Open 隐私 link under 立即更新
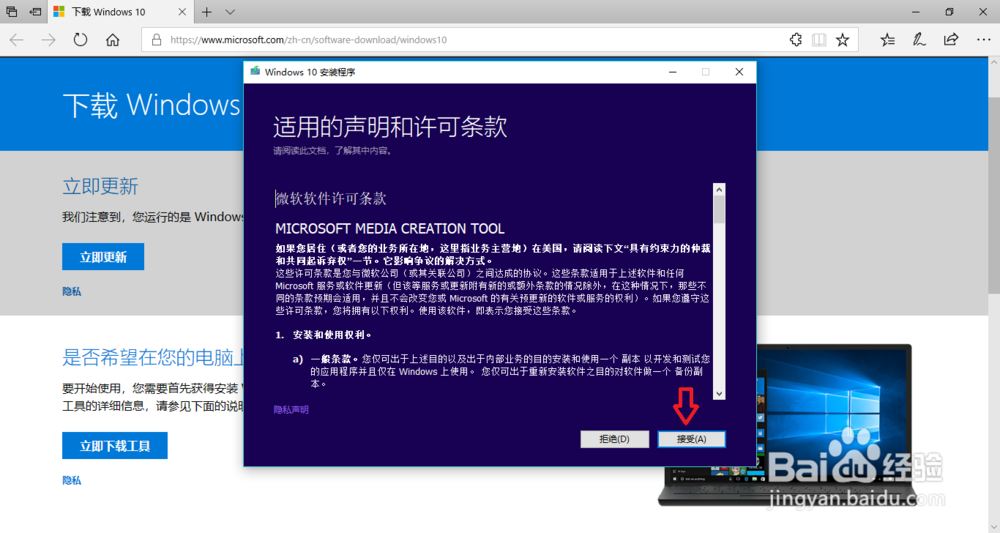Screen dimensions: 1000x533 (71, 291)
